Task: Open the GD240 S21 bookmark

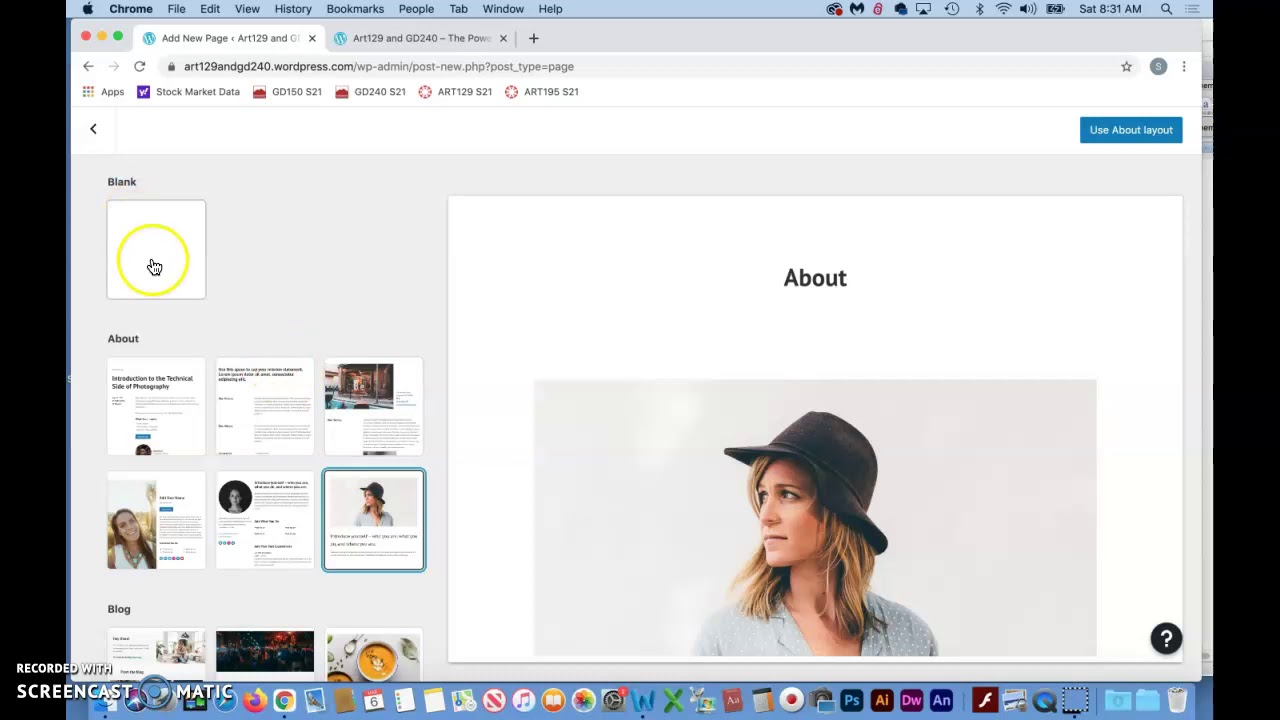Action: pos(370,91)
